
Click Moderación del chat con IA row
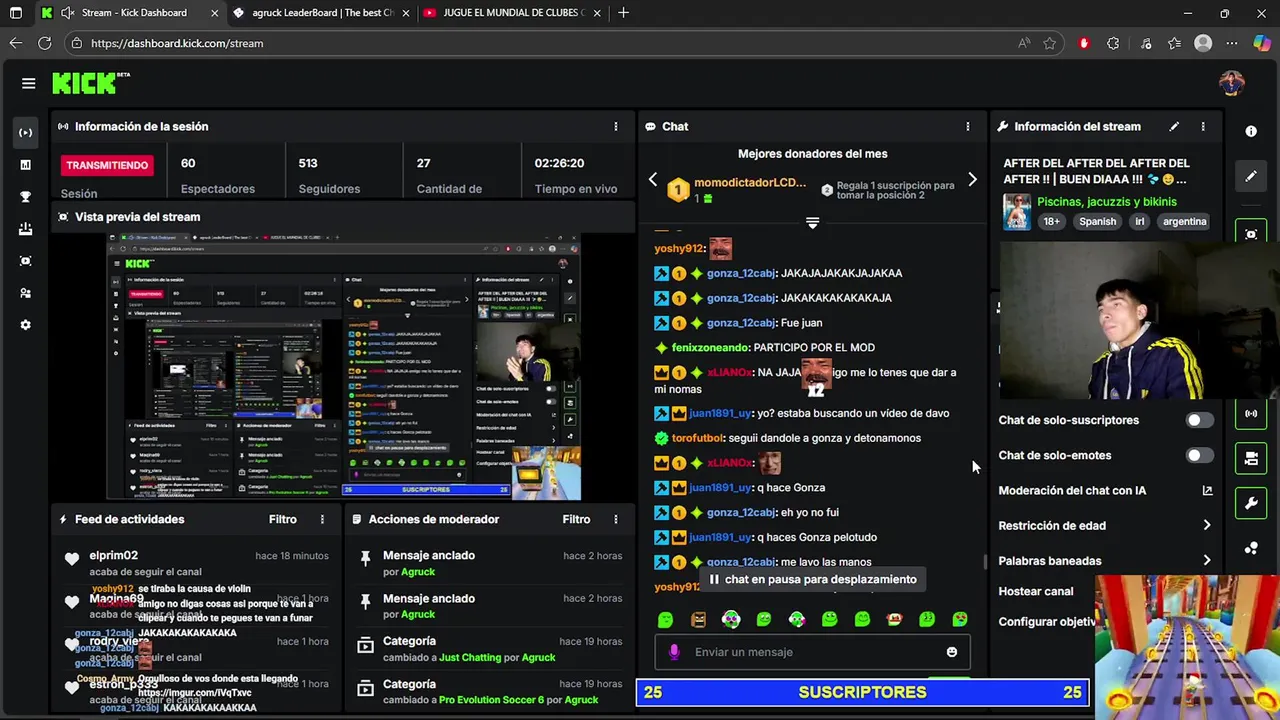tap(1105, 490)
